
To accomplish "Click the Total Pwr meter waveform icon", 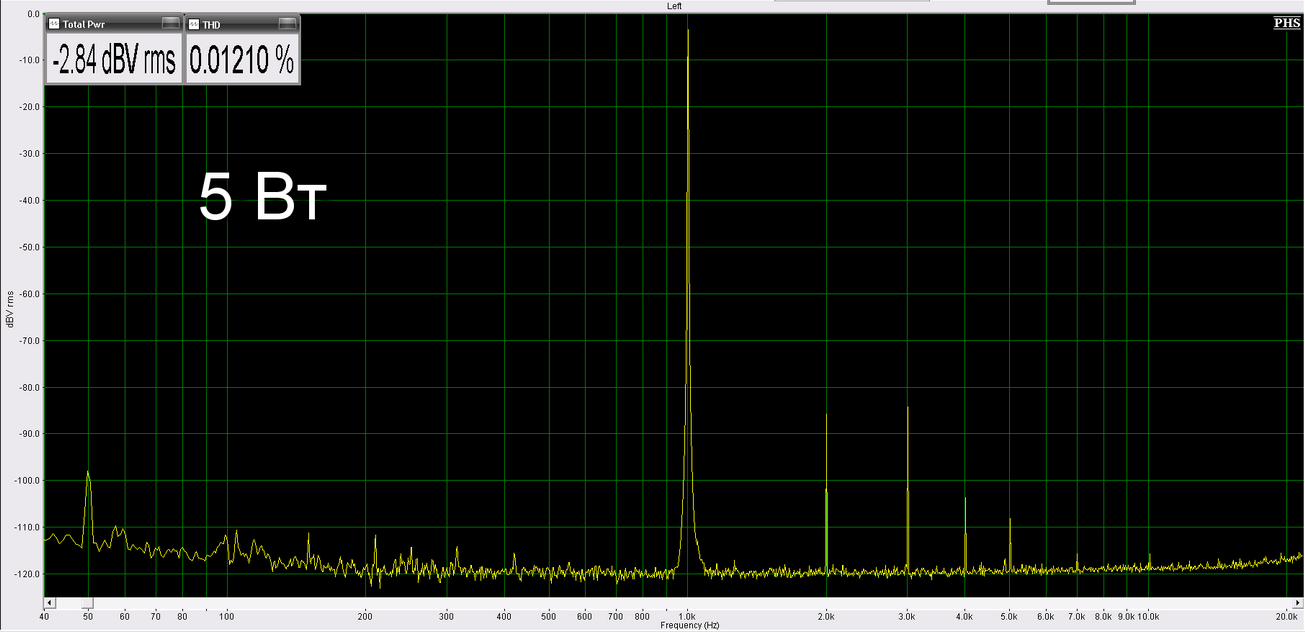I will pos(54,24).
